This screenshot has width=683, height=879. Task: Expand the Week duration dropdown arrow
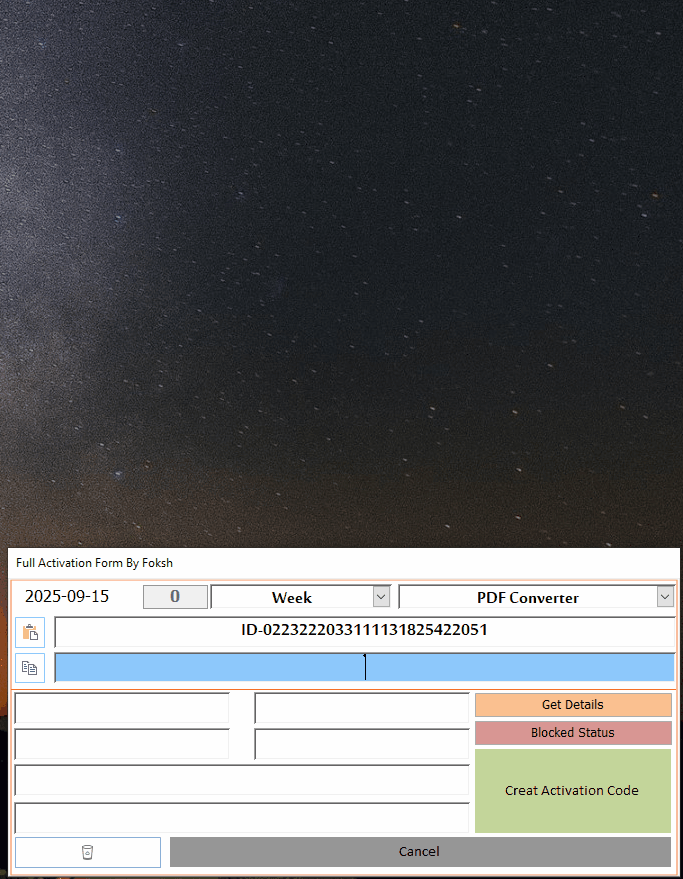point(381,597)
